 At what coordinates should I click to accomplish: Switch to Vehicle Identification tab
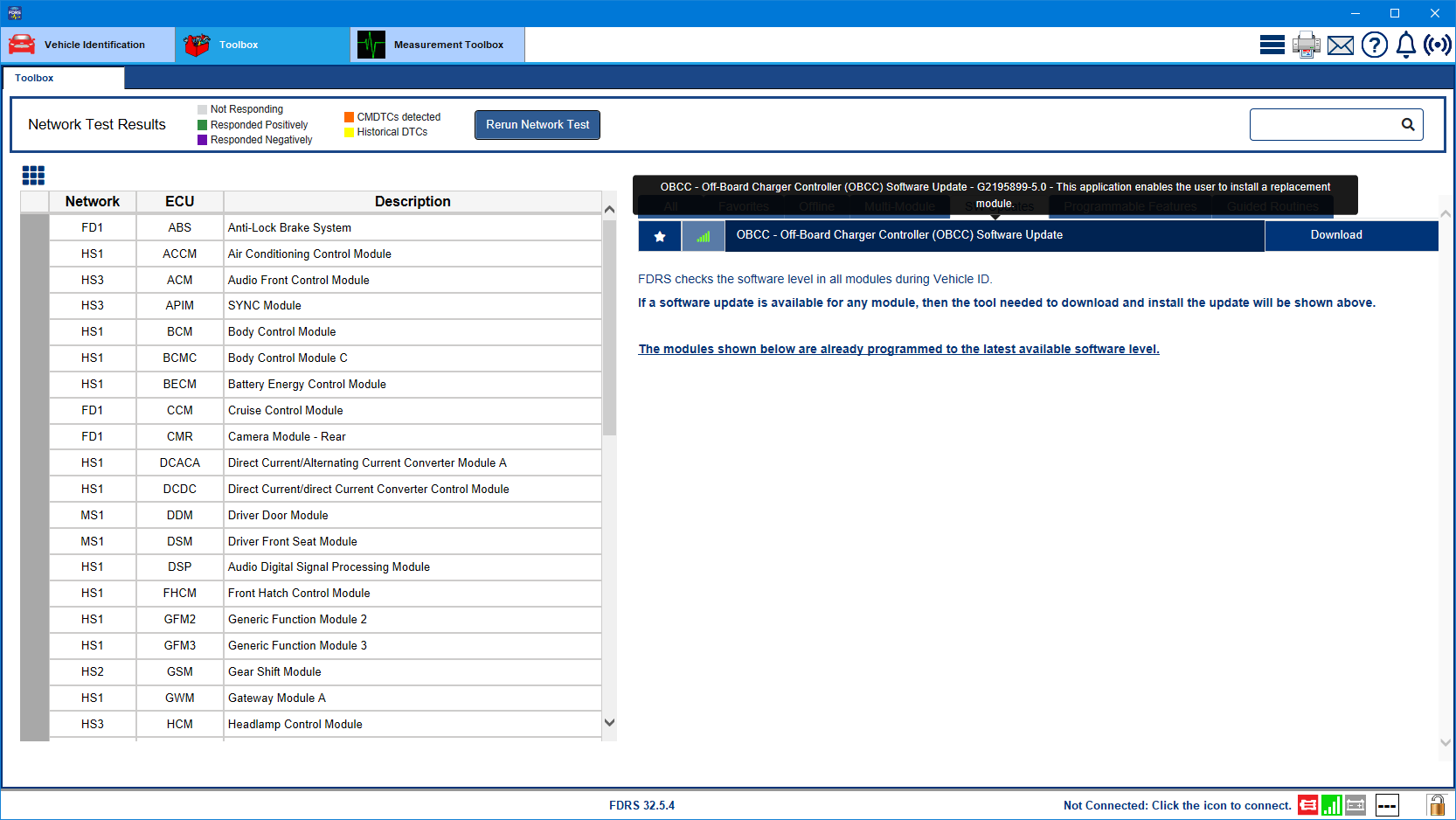point(87,45)
